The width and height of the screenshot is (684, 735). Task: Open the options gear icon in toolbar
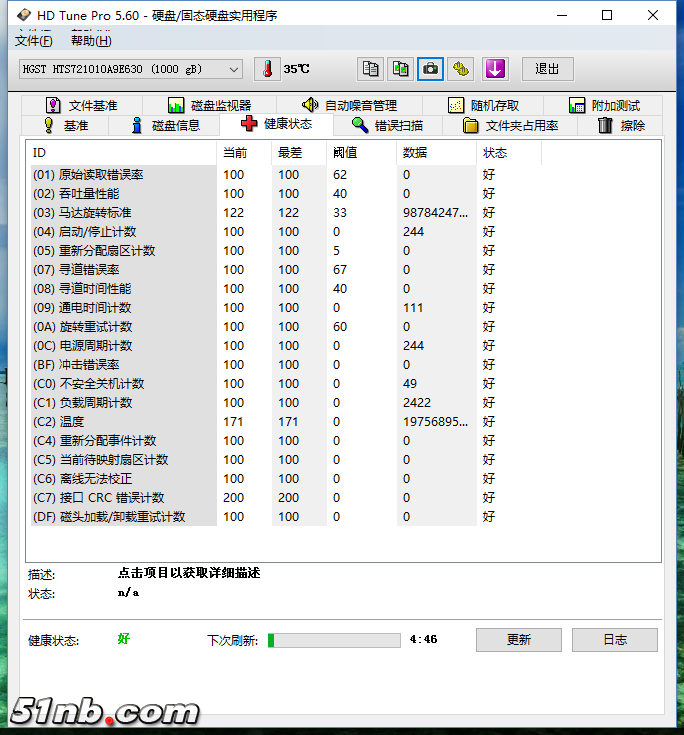460,69
